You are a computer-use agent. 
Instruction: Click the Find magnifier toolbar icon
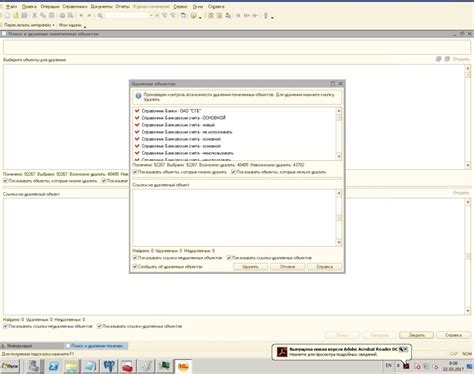100,15
